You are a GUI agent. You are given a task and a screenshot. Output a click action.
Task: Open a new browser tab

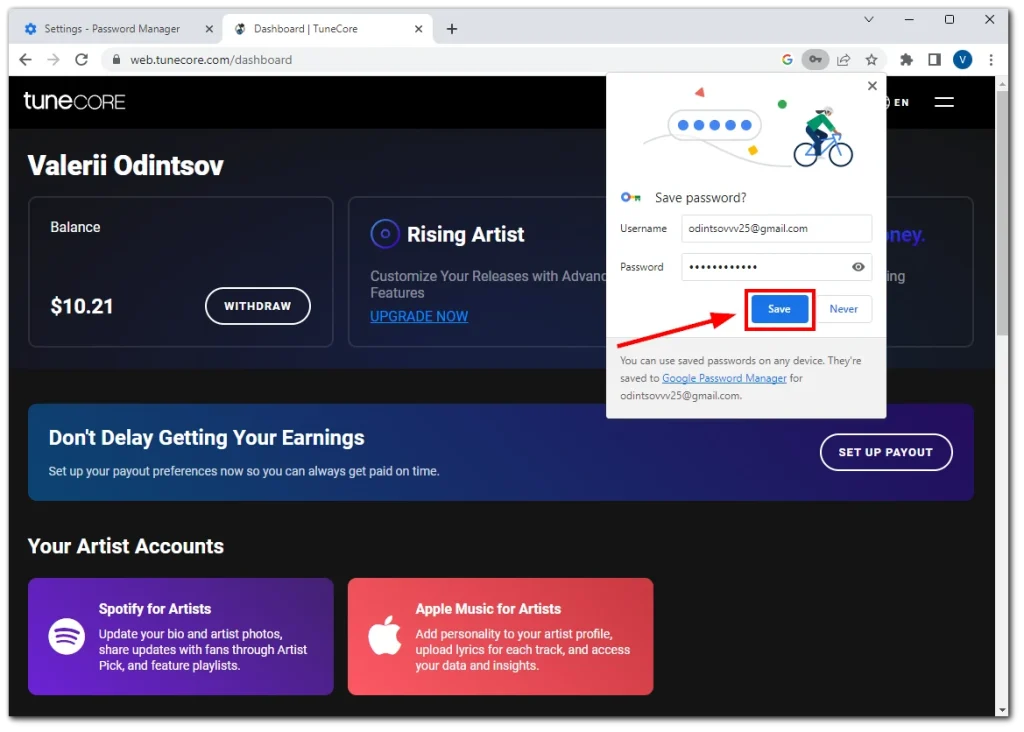451,29
